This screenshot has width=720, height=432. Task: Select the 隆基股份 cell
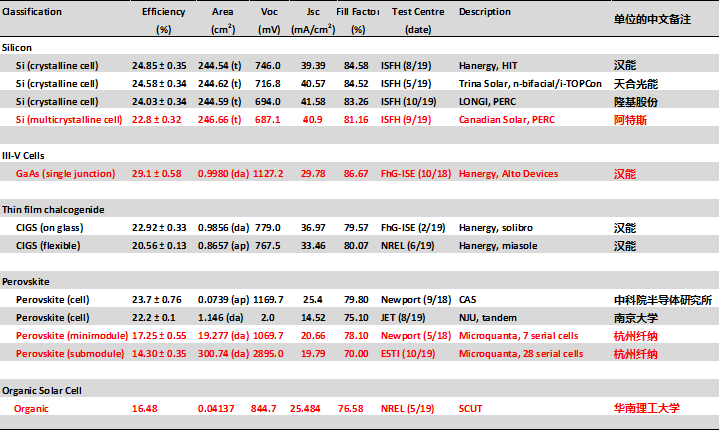(x=636, y=102)
